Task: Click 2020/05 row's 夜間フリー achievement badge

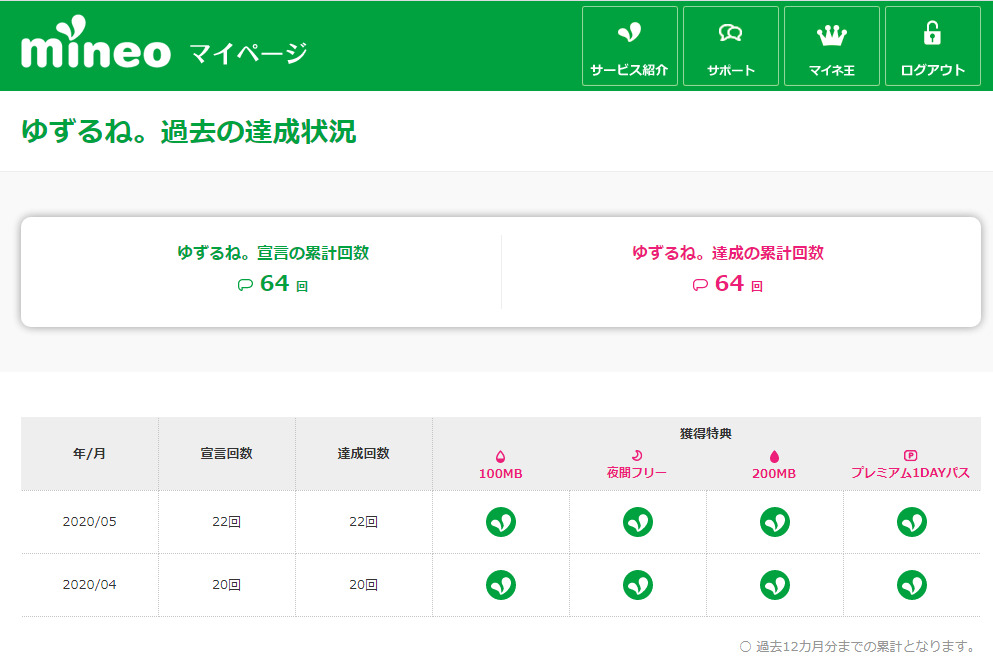Action: [638, 522]
